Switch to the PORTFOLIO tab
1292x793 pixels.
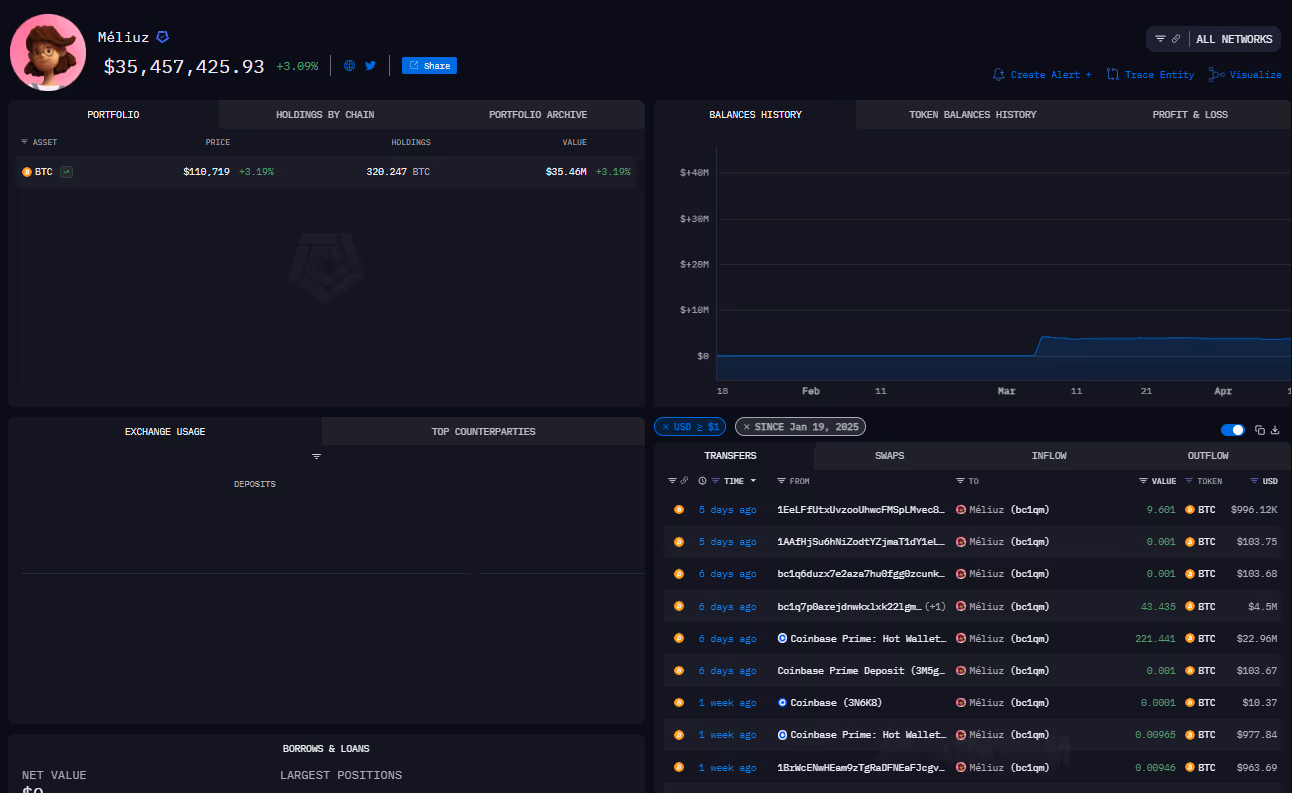click(x=113, y=115)
